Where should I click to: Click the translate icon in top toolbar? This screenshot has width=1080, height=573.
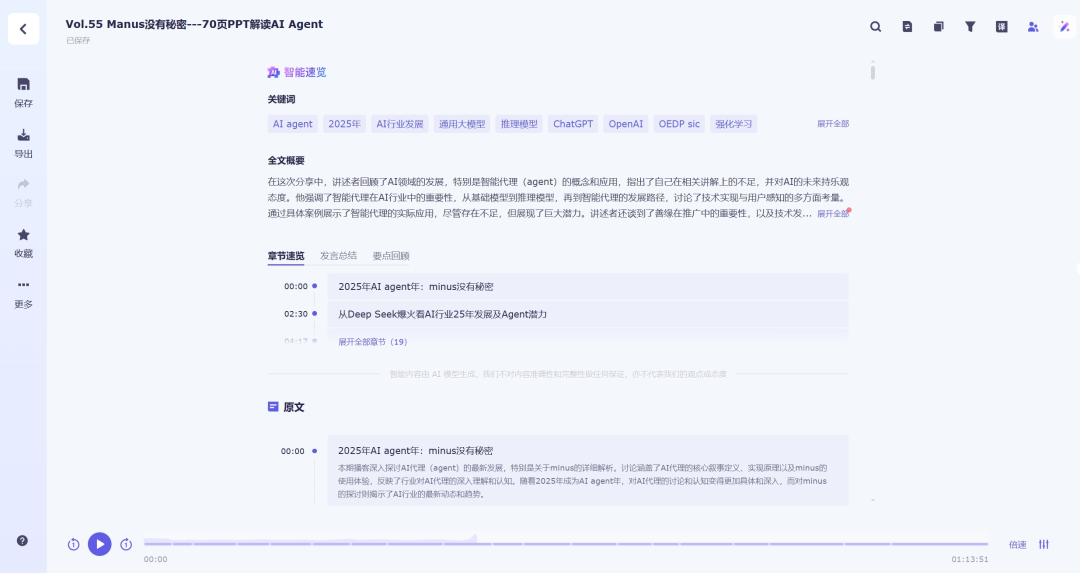1001,27
